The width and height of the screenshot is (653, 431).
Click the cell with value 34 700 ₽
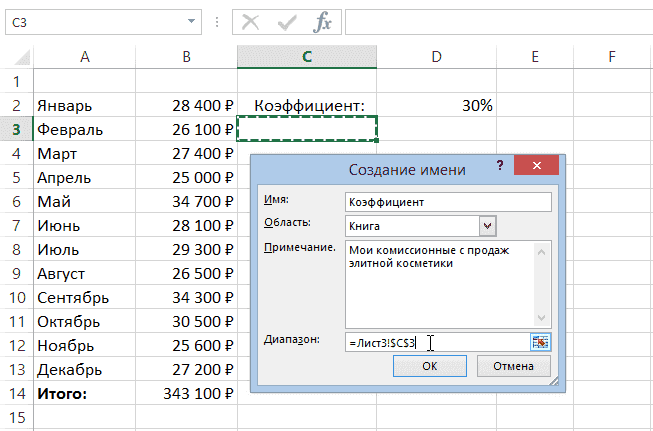tap(186, 202)
